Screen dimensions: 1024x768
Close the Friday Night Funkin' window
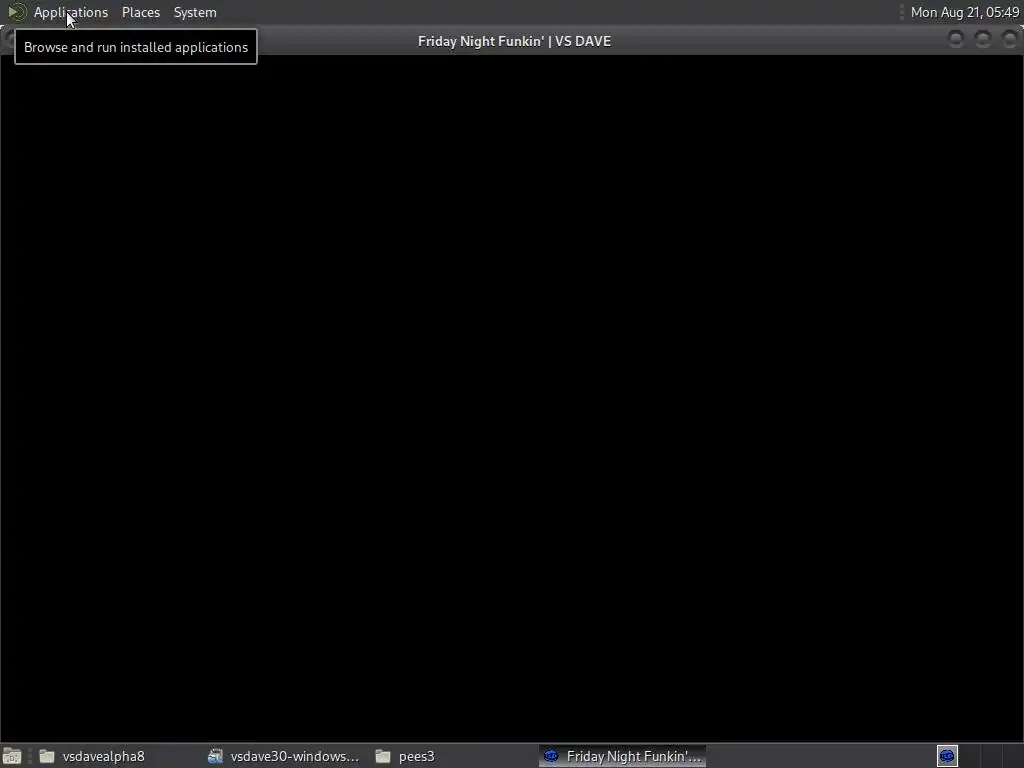coord(1010,40)
